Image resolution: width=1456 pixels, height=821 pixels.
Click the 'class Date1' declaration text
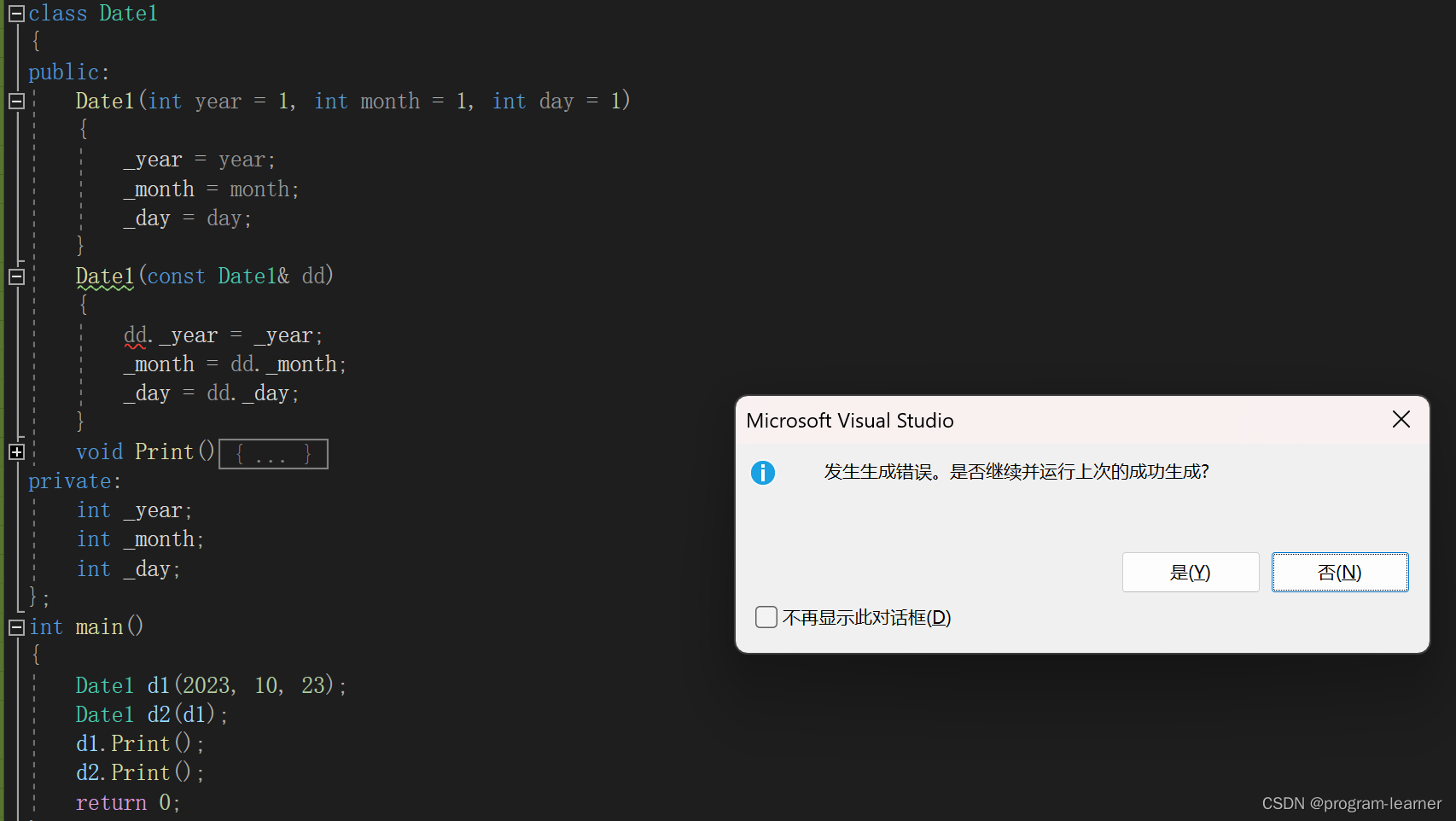[x=93, y=14]
